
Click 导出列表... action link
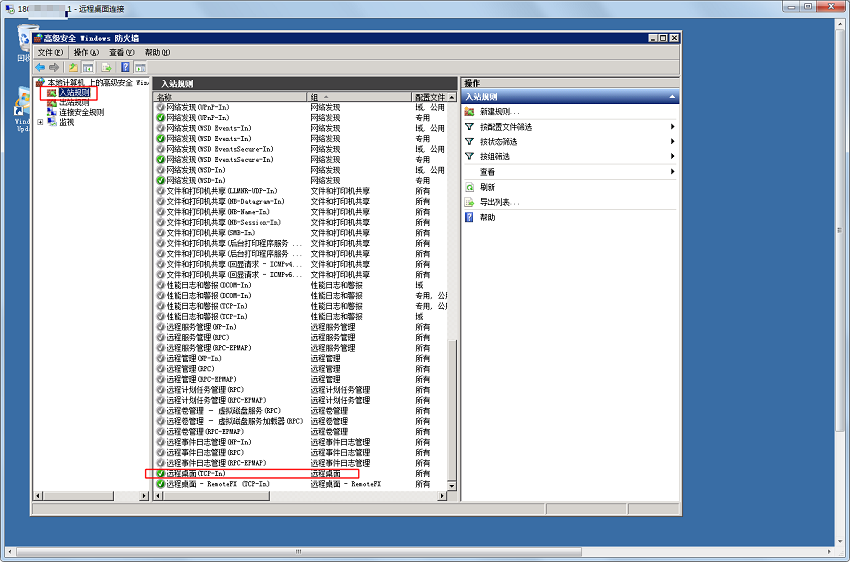pos(500,202)
